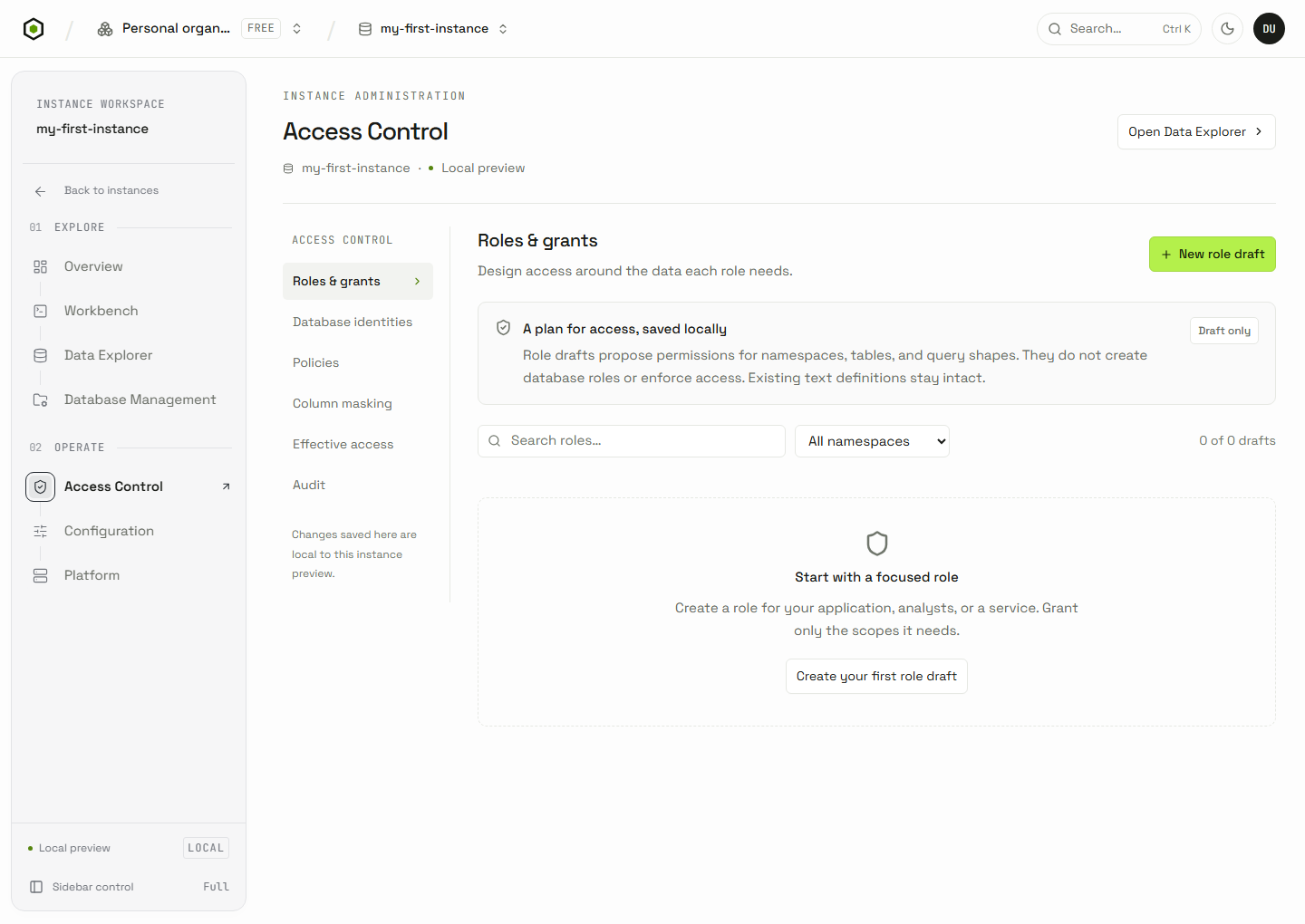The height and width of the screenshot is (924, 1305).
Task: Click the Data Explorer database icon
Action: point(41,355)
